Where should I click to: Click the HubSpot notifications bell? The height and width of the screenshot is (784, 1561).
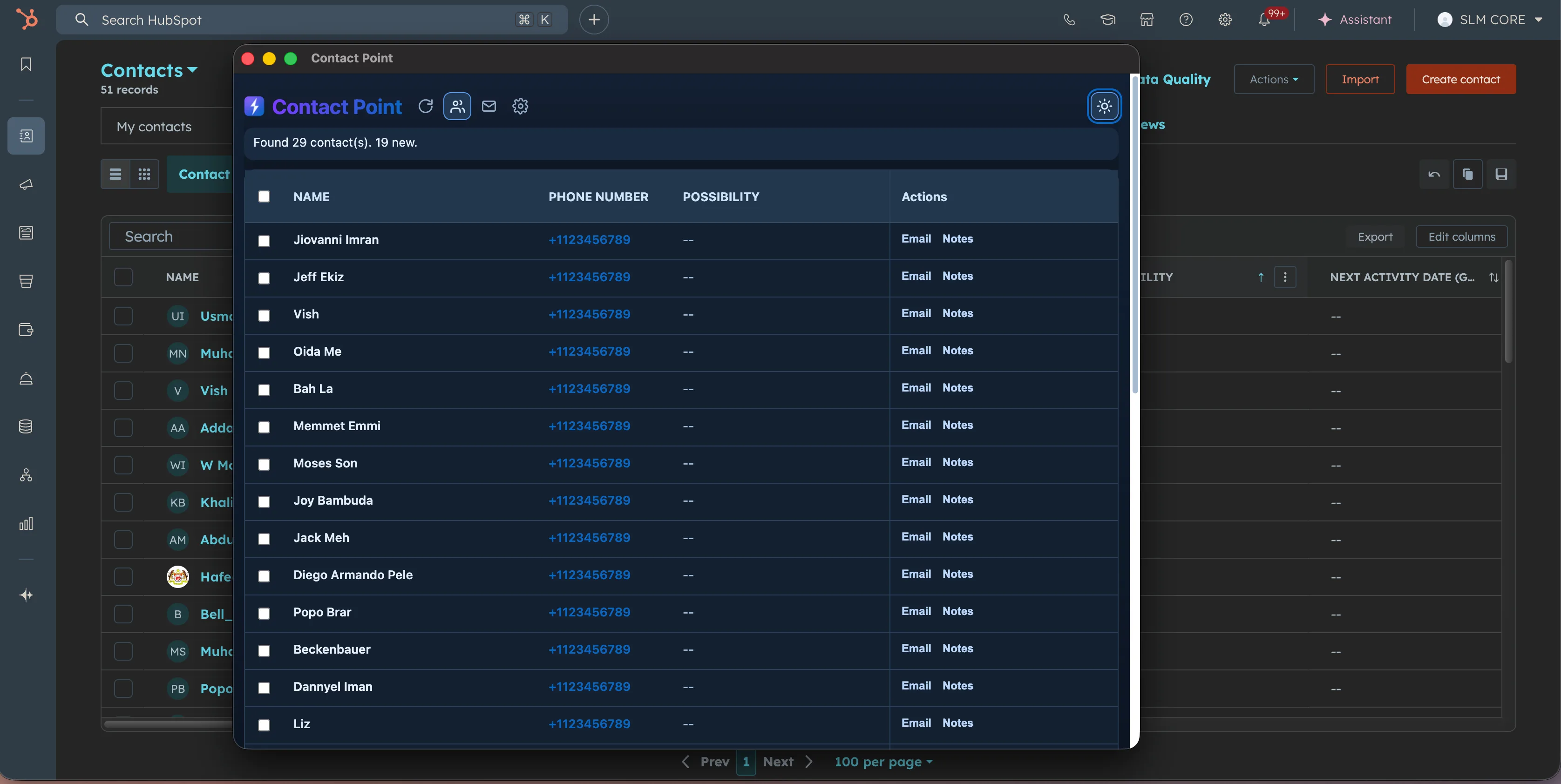[x=1264, y=20]
